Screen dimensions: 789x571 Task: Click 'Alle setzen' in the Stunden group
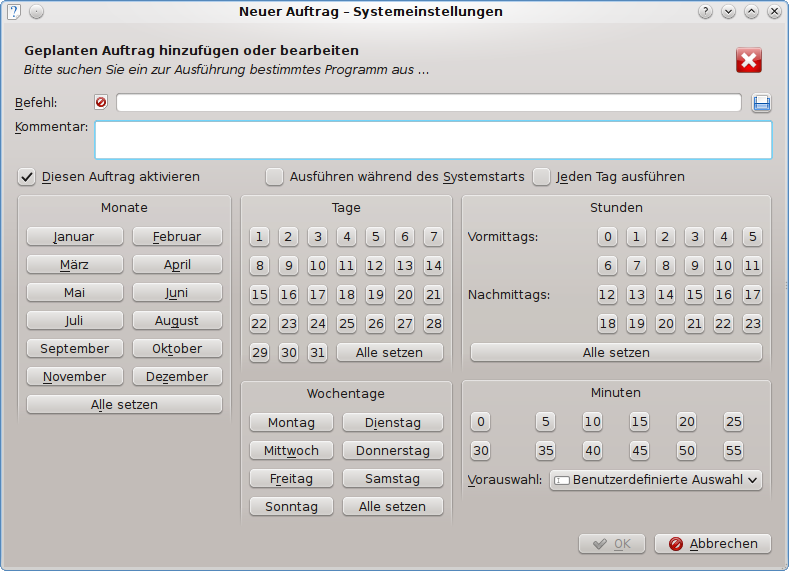(616, 352)
